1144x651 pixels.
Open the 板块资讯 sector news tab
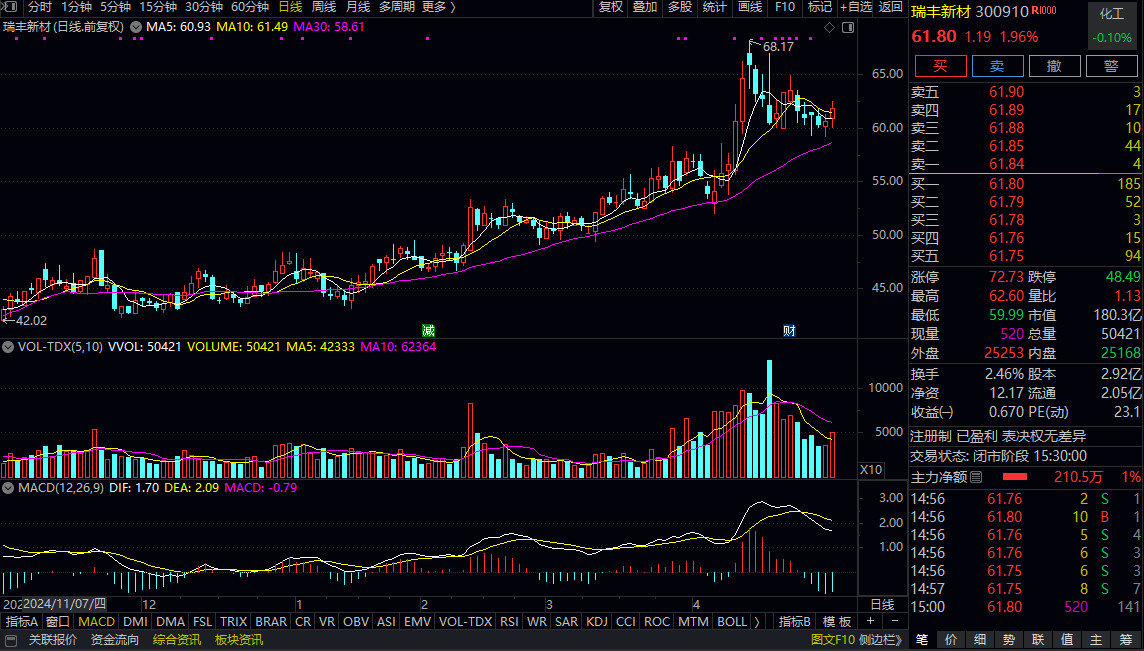(x=239, y=640)
